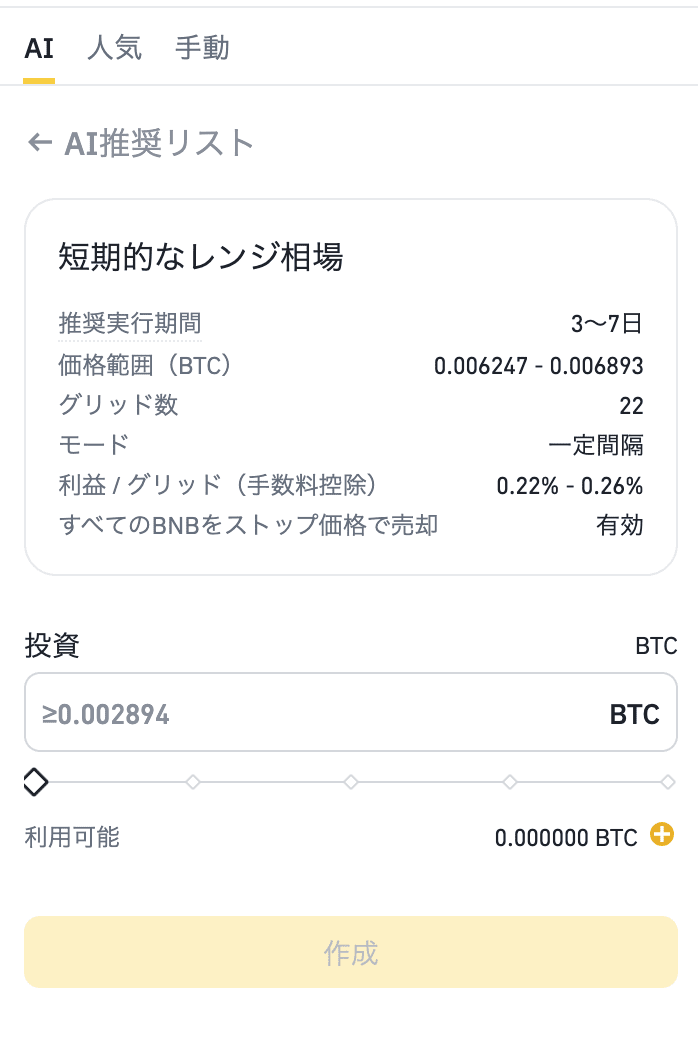Click the 0.000000 BTC available balance
Viewport: 698px width, 1050px height.
tap(566, 837)
